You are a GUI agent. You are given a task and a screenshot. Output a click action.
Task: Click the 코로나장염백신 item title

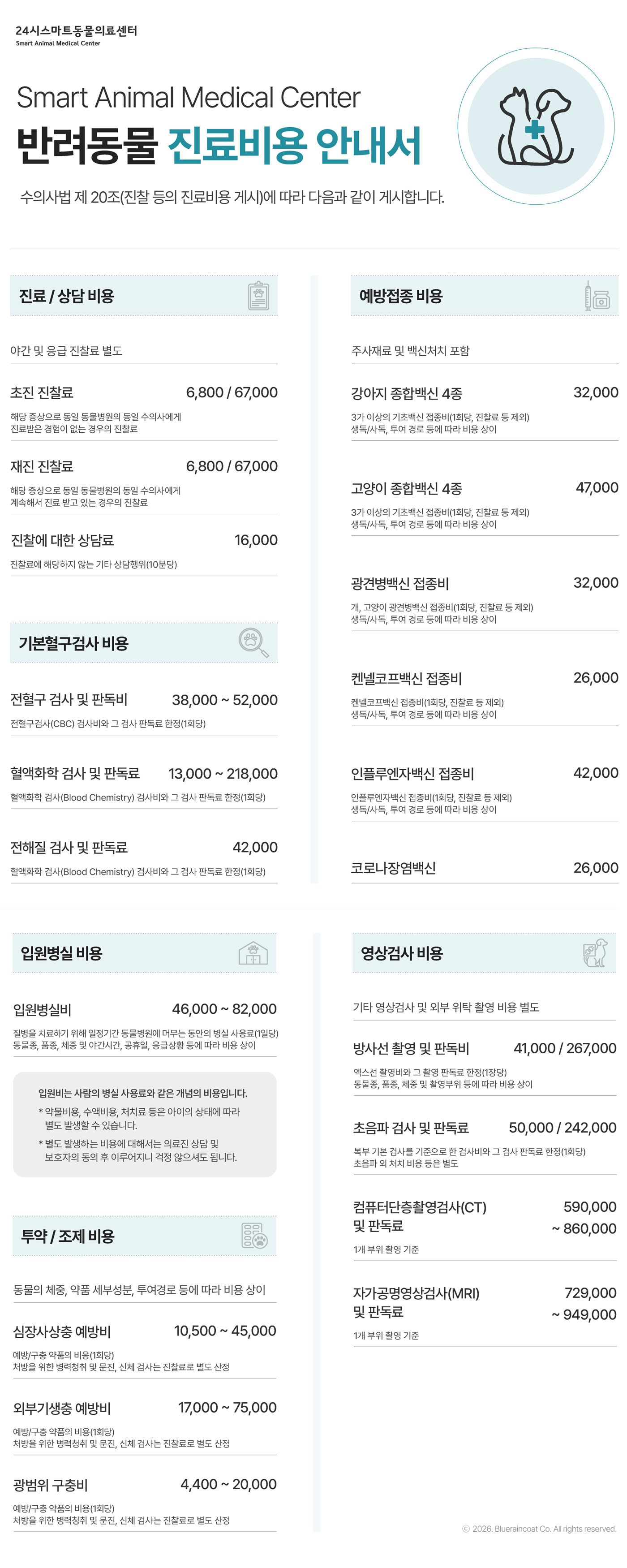[393, 868]
